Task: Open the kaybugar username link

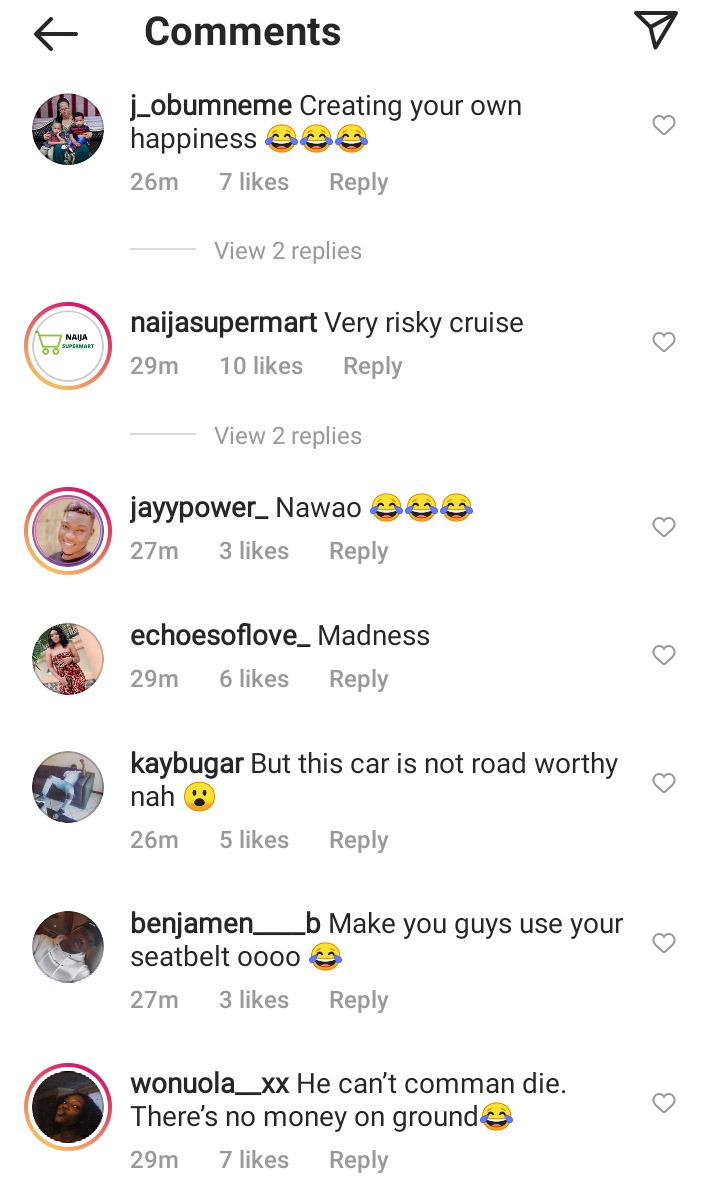Action: coord(187,764)
